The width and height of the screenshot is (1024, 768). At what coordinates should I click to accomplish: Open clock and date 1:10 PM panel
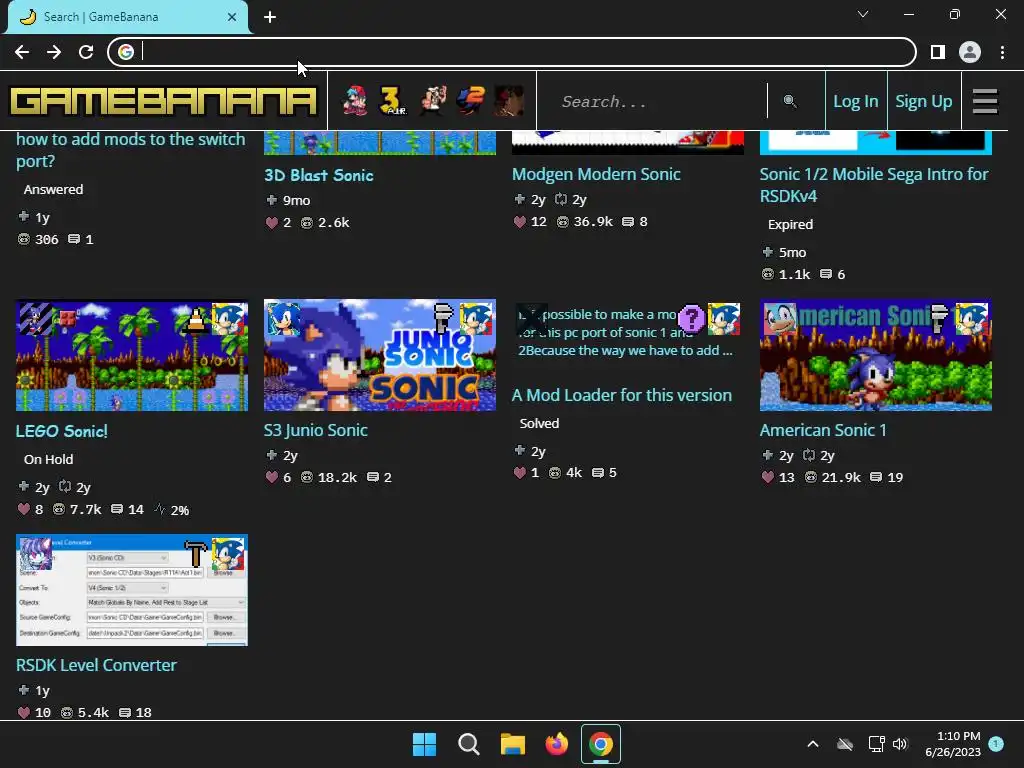tap(953, 744)
